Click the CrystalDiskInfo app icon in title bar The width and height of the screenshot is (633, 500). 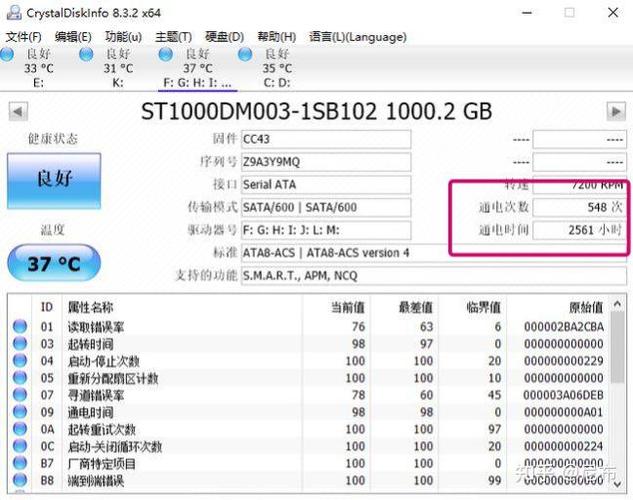pos(14,13)
